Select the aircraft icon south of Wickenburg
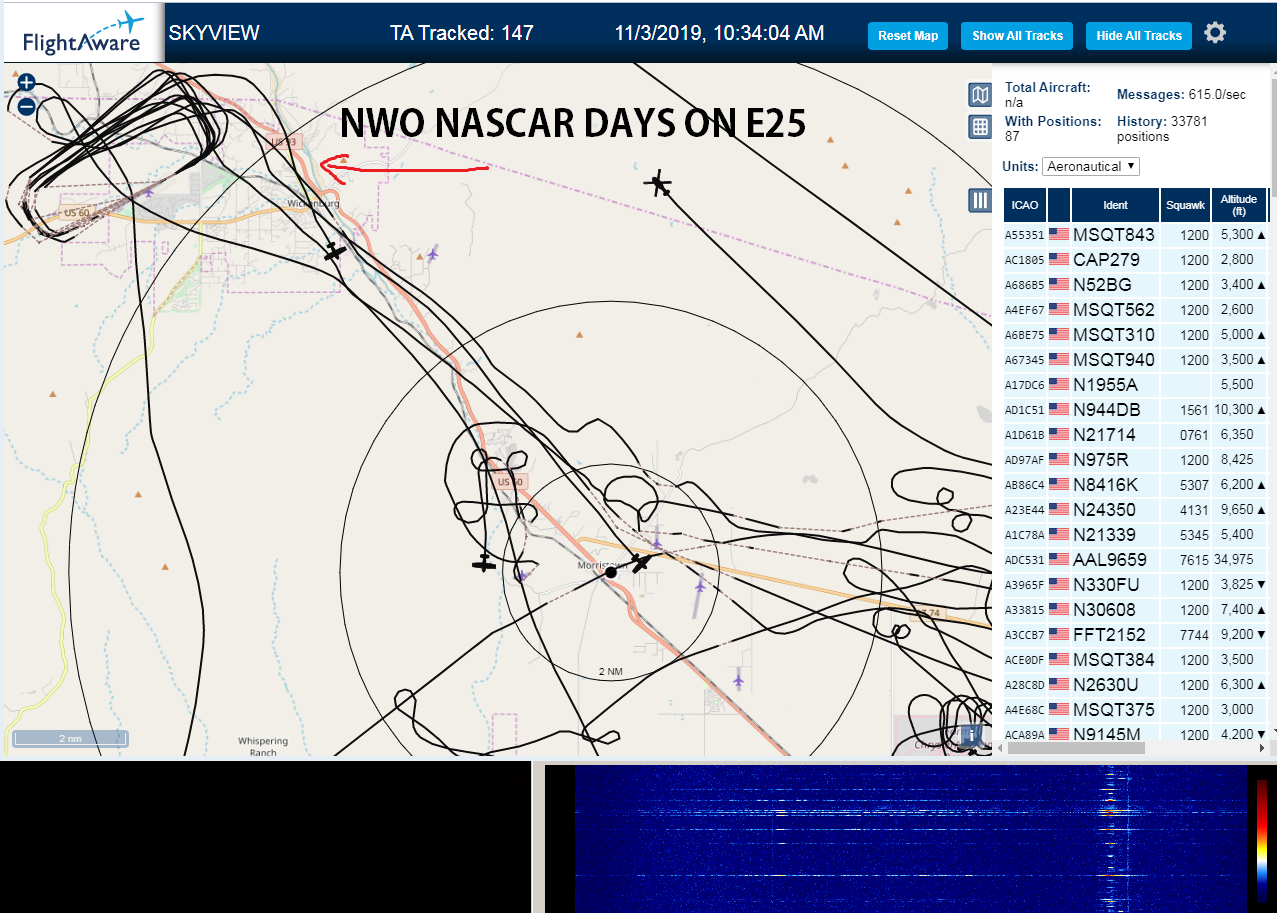 pyautogui.click(x=335, y=251)
